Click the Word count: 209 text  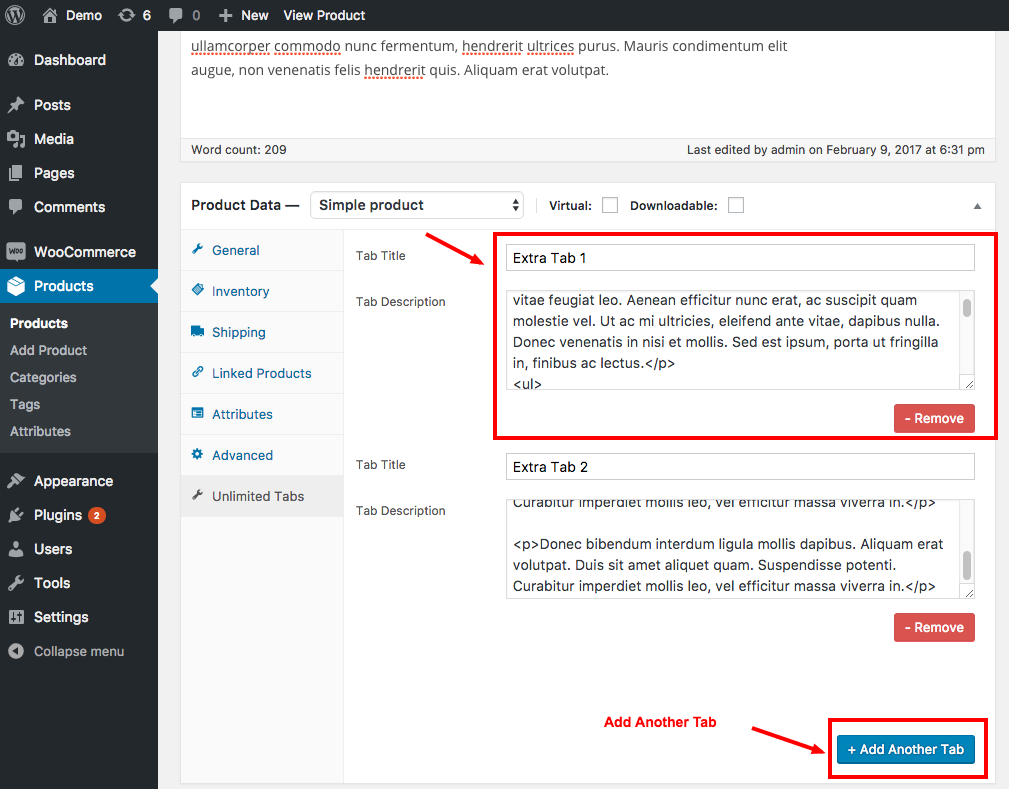coord(239,149)
